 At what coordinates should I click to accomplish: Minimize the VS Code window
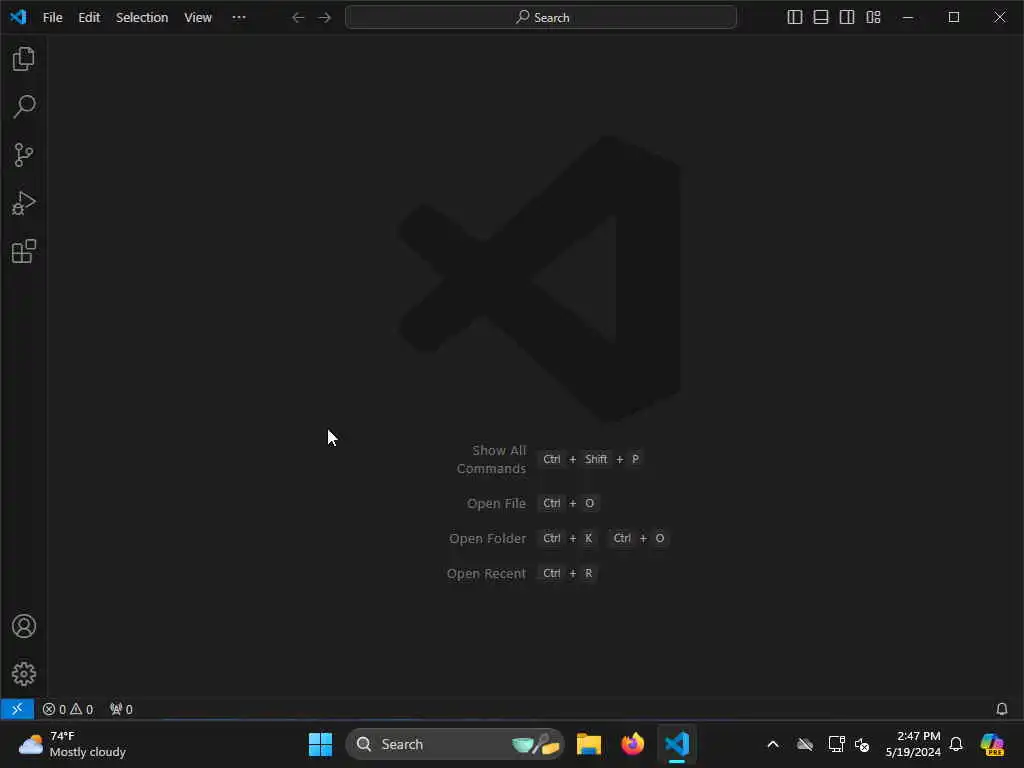[908, 18]
